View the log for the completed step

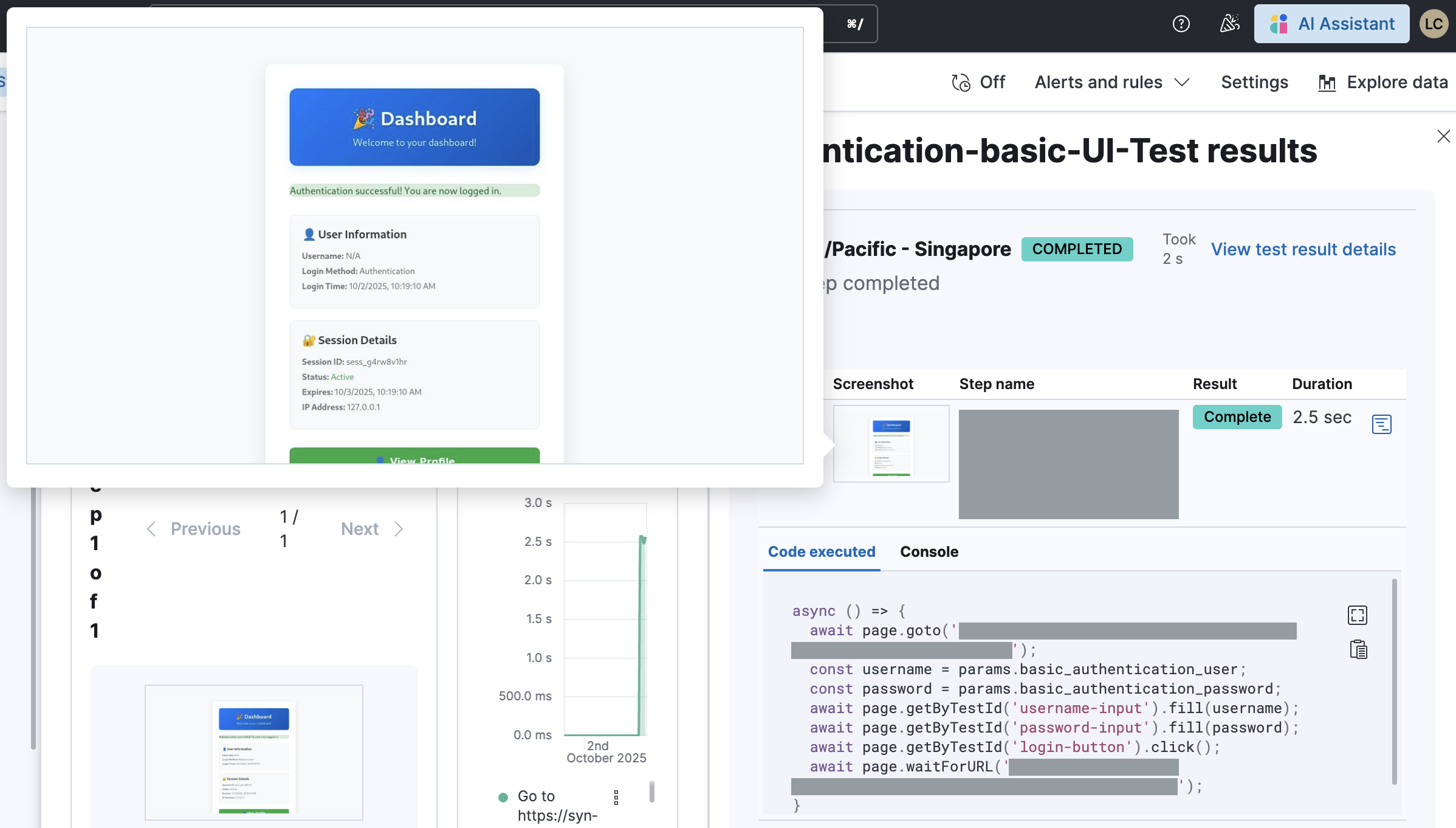click(x=1382, y=424)
